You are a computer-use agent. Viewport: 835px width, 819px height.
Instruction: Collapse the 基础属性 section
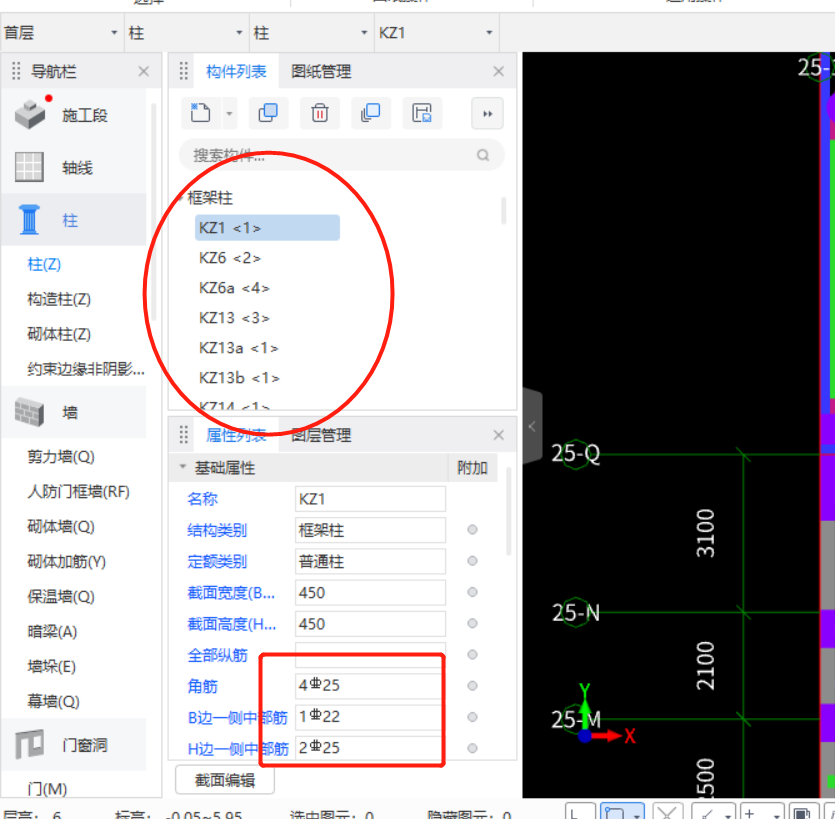(x=183, y=467)
